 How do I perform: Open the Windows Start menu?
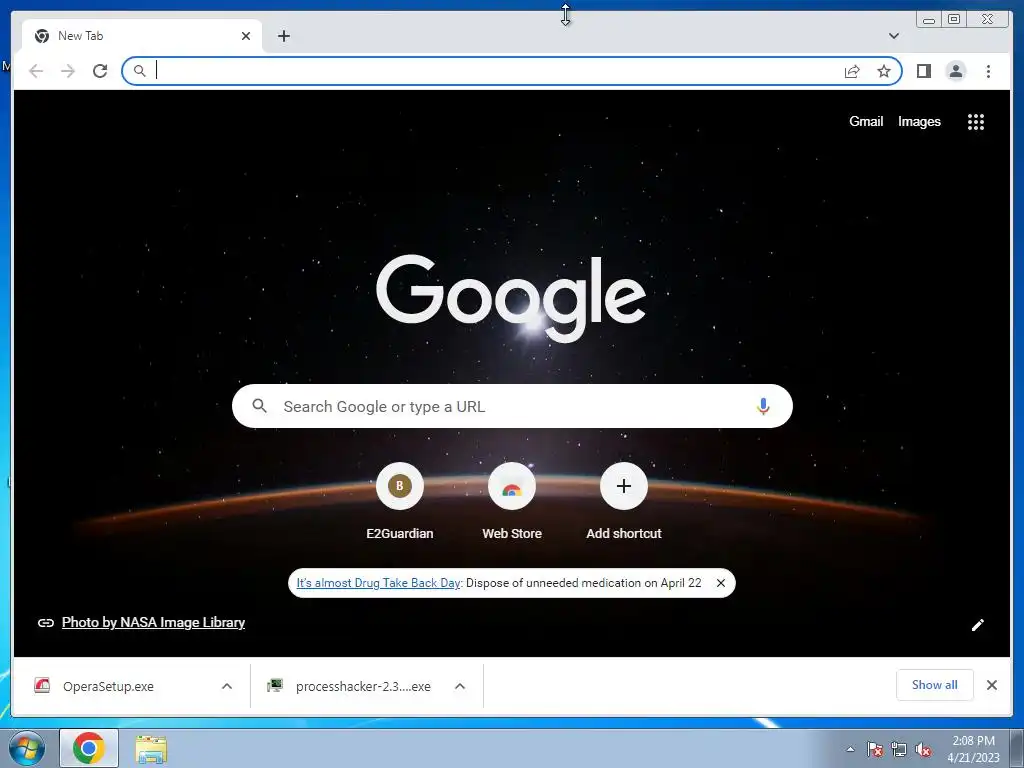coord(27,748)
